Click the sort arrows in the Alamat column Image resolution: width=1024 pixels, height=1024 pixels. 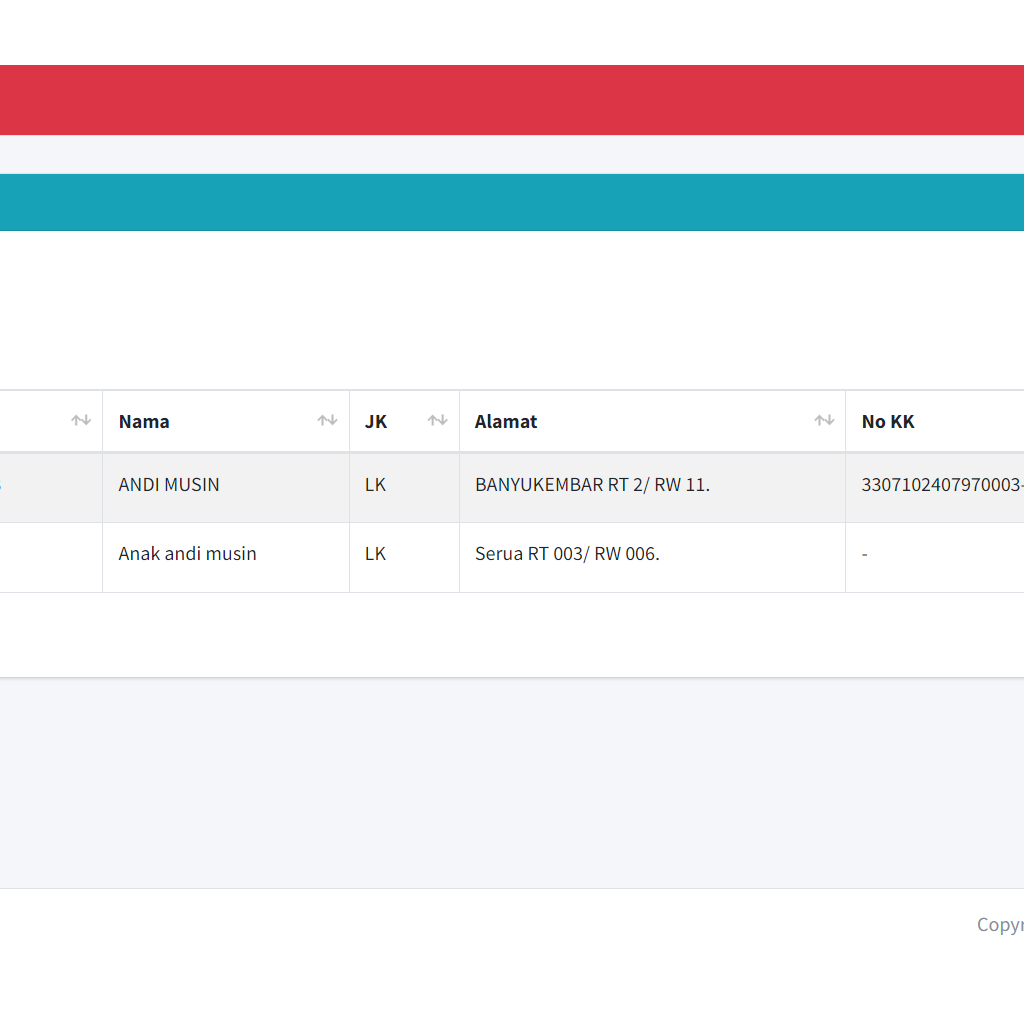point(824,421)
